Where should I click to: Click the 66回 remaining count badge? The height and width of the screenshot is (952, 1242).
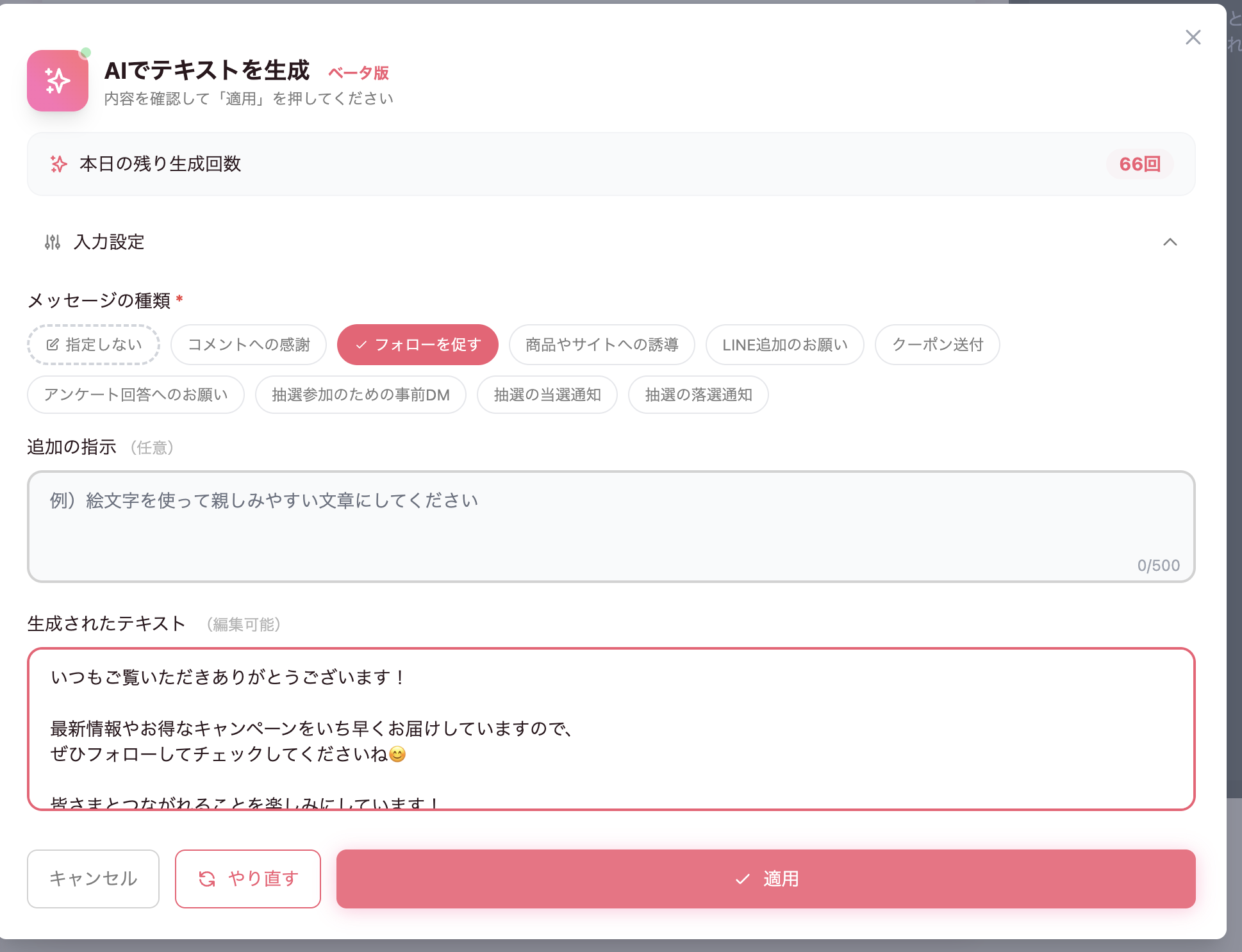pyautogui.click(x=1139, y=164)
